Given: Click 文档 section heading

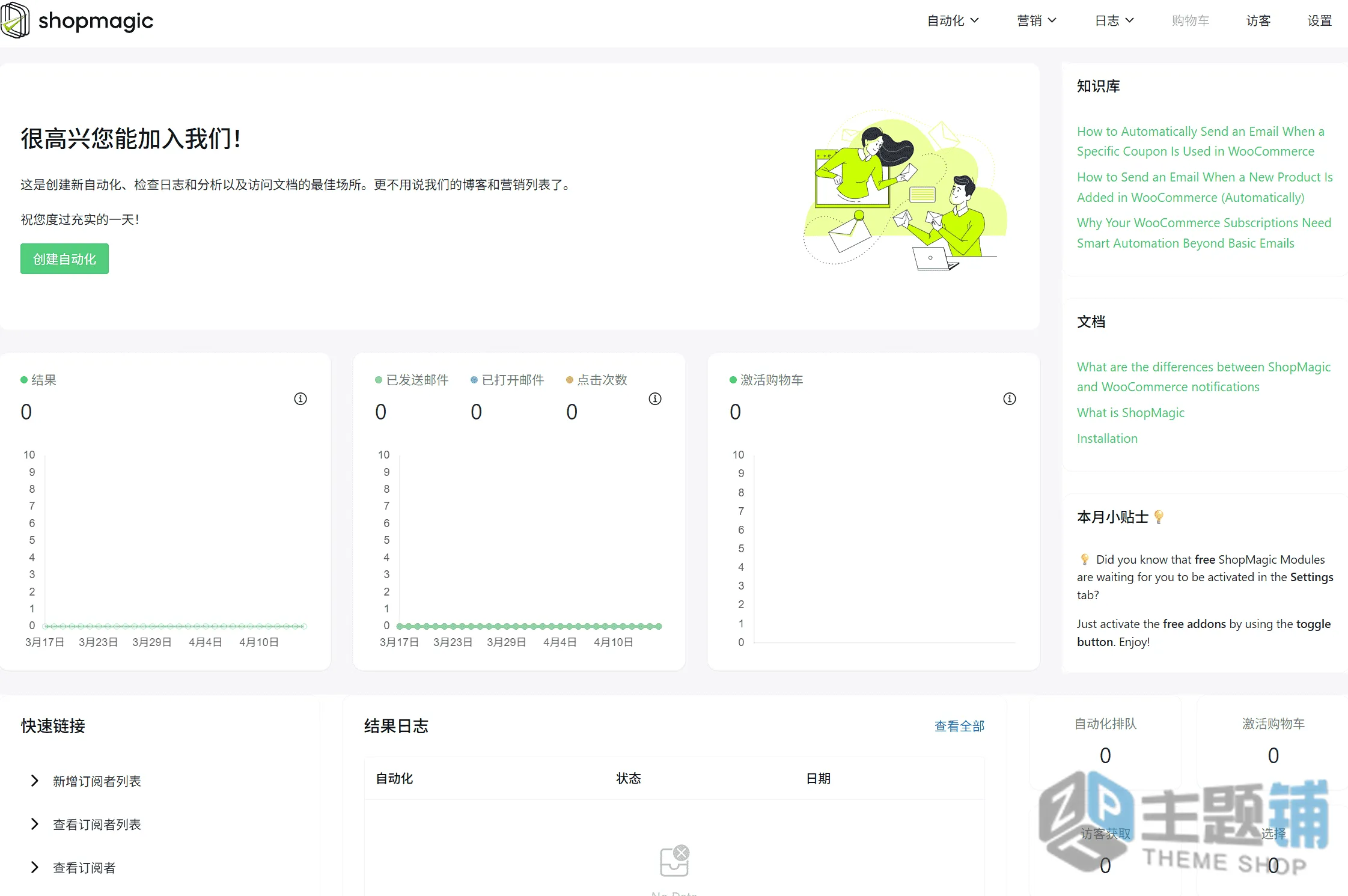Looking at the screenshot, I should pyautogui.click(x=1091, y=322).
